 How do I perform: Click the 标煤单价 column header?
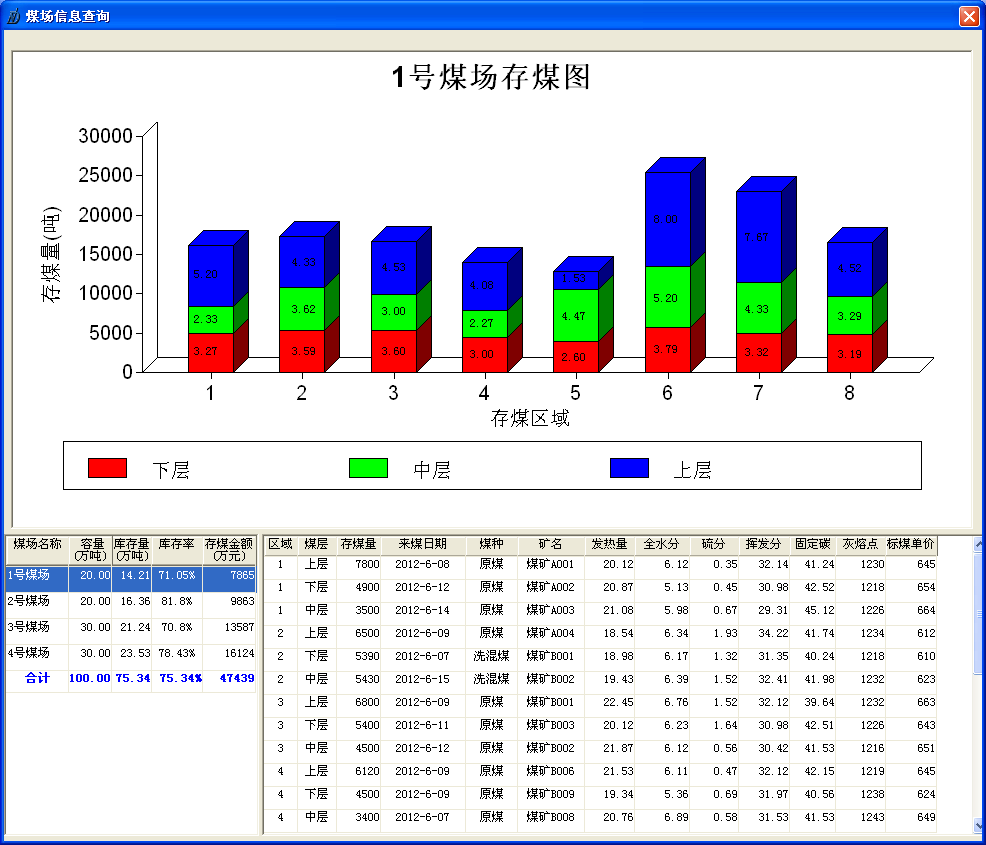coord(910,545)
